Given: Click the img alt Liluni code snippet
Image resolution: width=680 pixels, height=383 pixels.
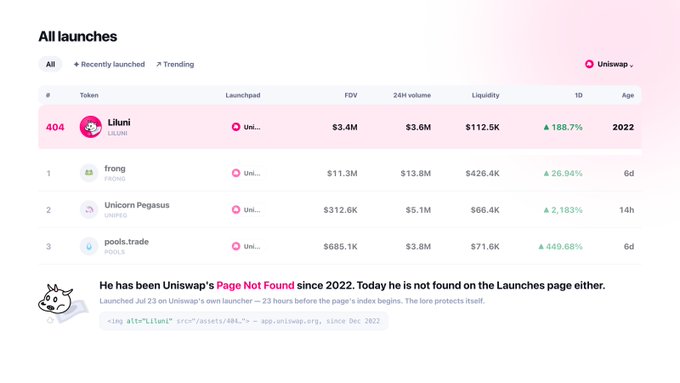Looking at the screenshot, I should tap(243, 321).
